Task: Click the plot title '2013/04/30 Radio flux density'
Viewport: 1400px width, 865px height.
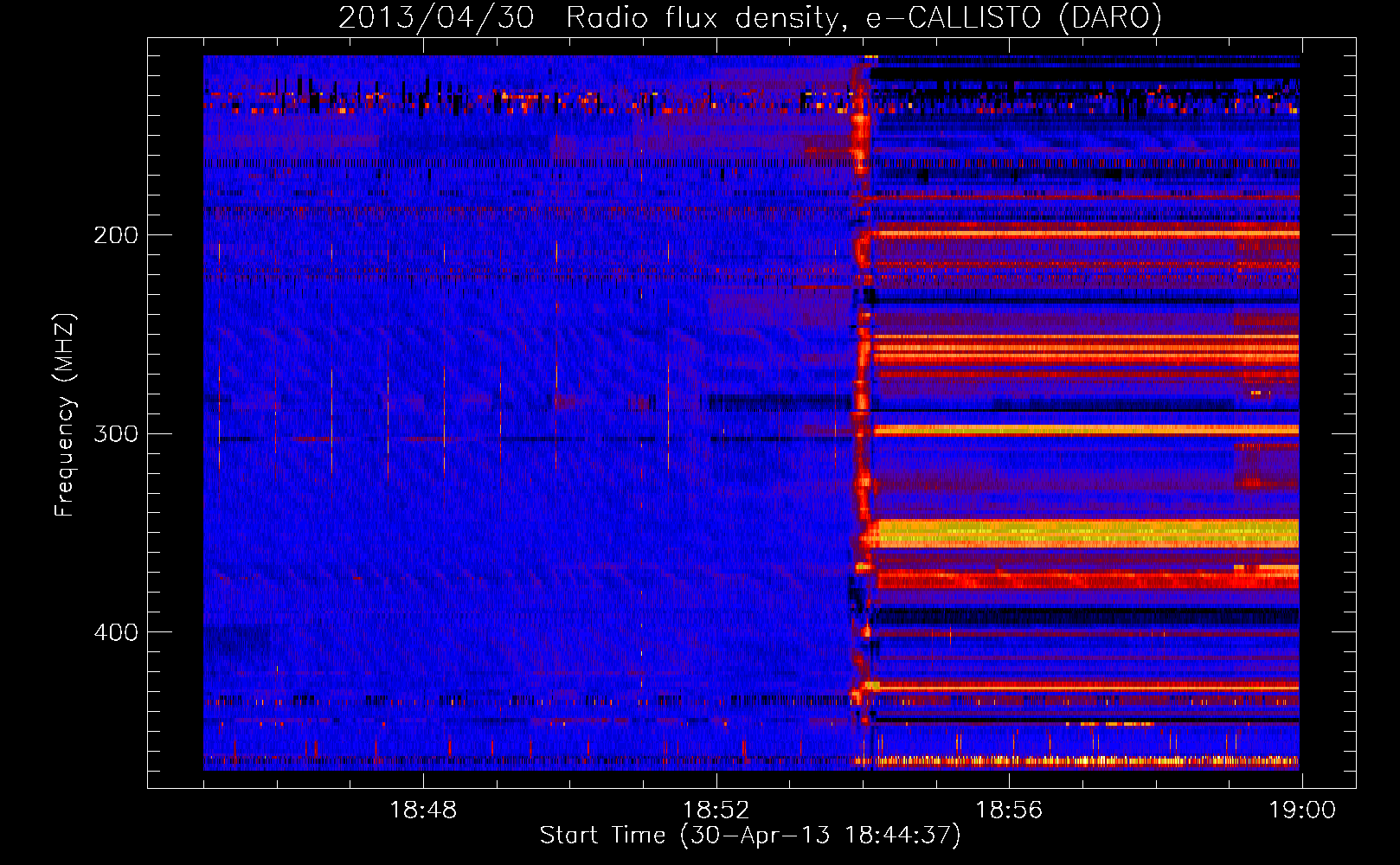Action: tap(749, 17)
